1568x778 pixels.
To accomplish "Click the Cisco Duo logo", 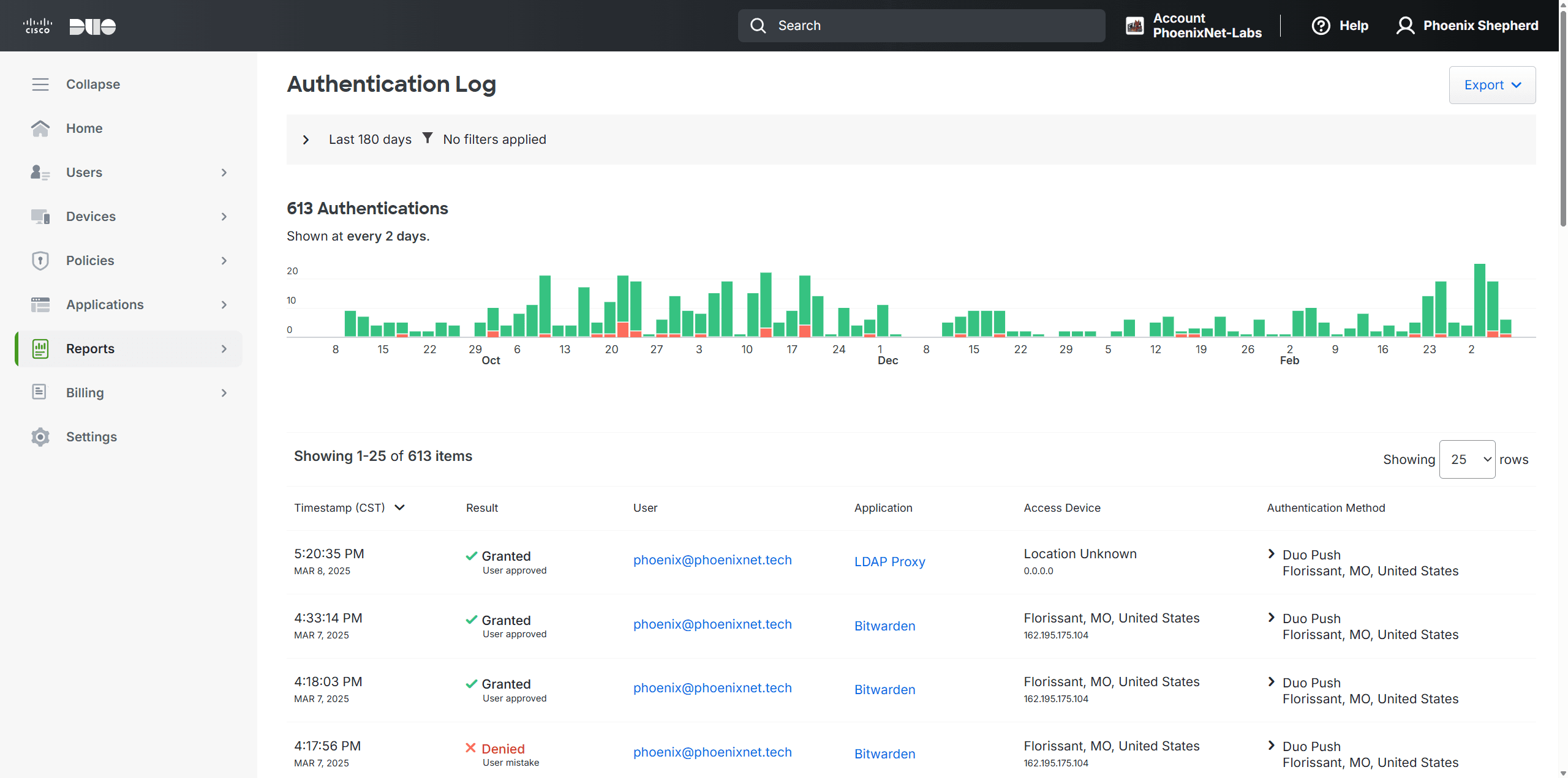I will pyautogui.click(x=69, y=26).
